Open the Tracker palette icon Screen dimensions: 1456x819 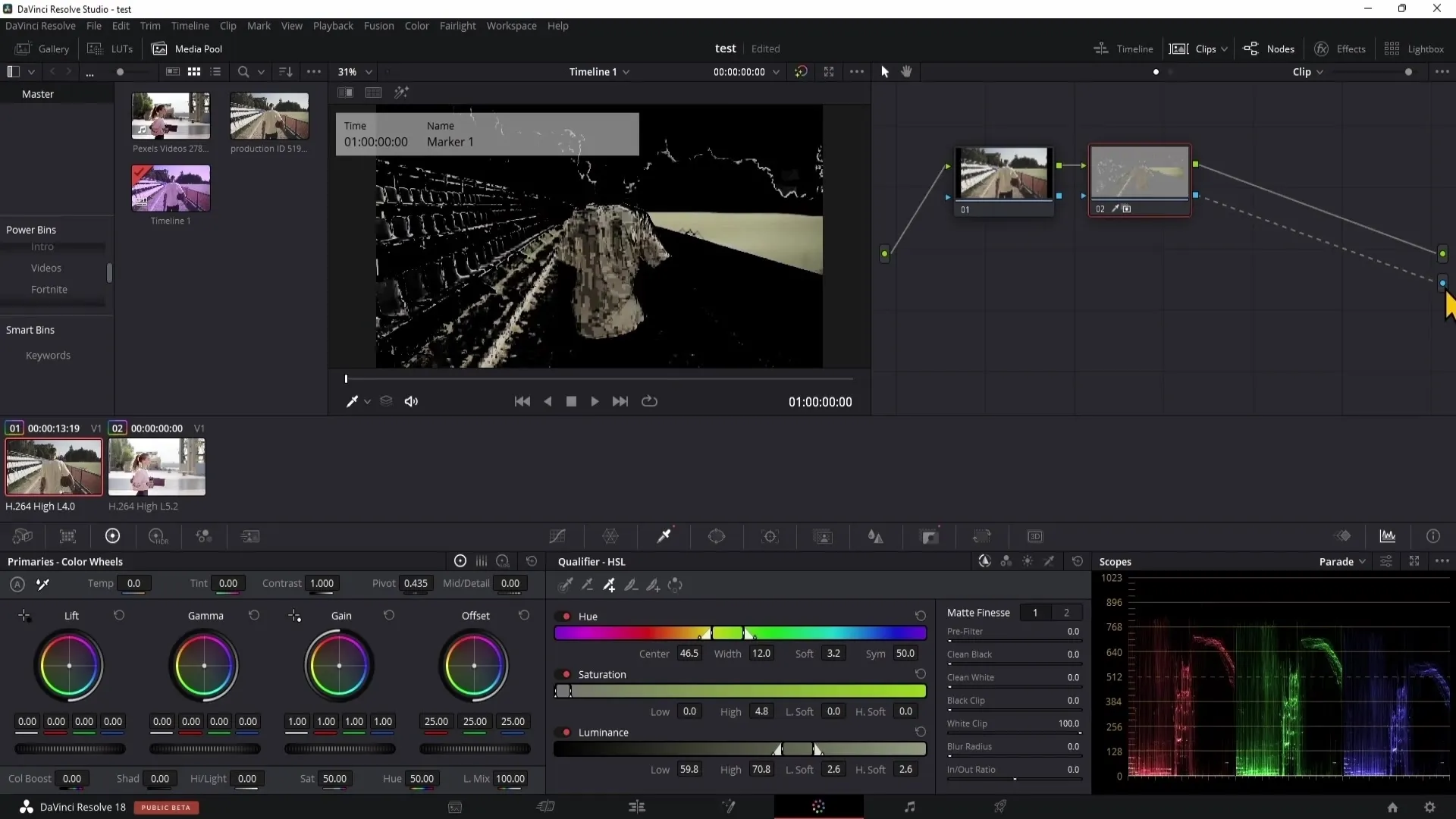click(x=770, y=536)
